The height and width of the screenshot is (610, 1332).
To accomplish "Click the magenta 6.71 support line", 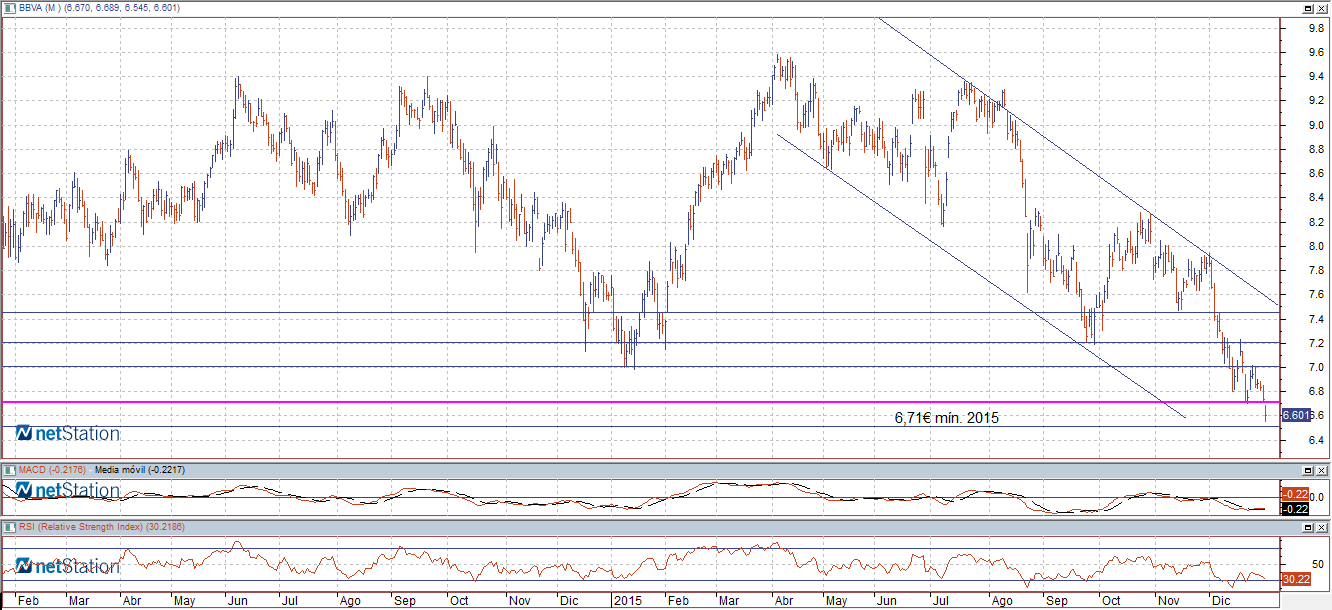I will pos(640,402).
